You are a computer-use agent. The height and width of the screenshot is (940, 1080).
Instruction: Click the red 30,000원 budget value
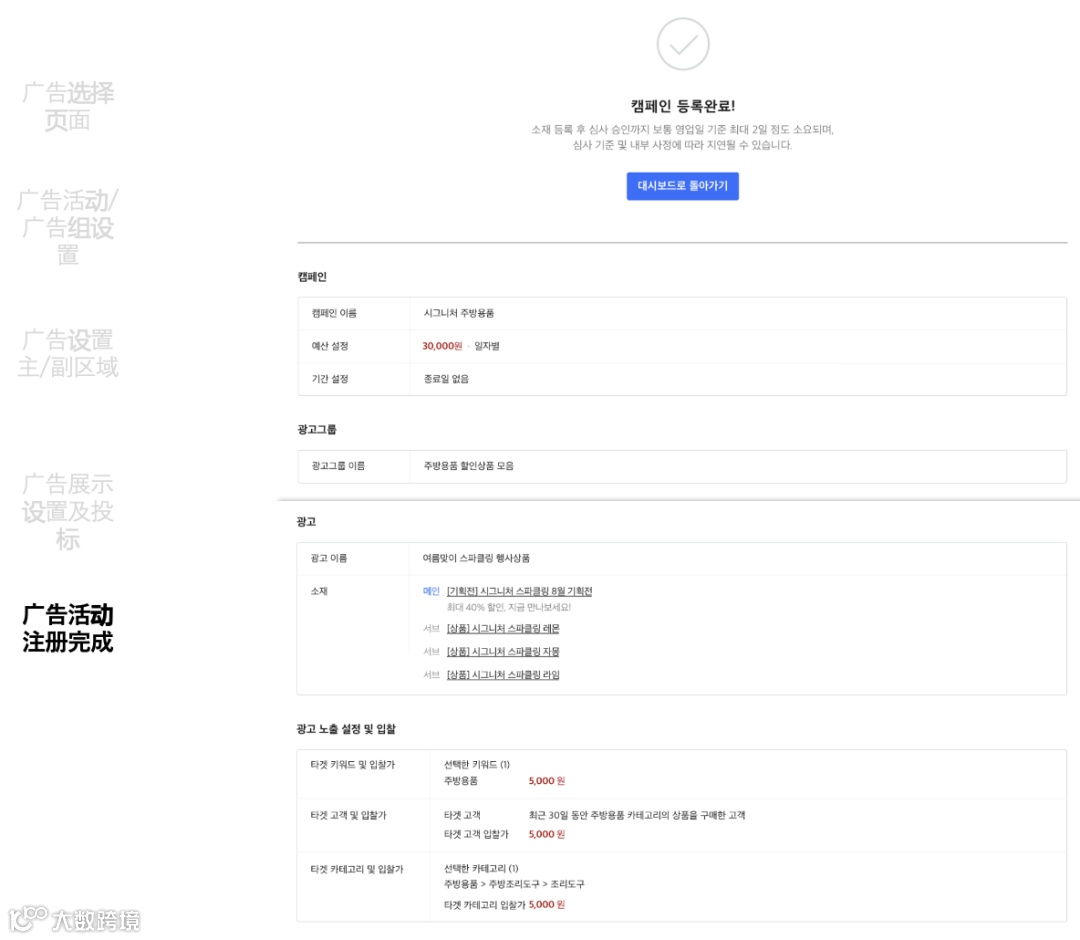[x=444, y=347]
